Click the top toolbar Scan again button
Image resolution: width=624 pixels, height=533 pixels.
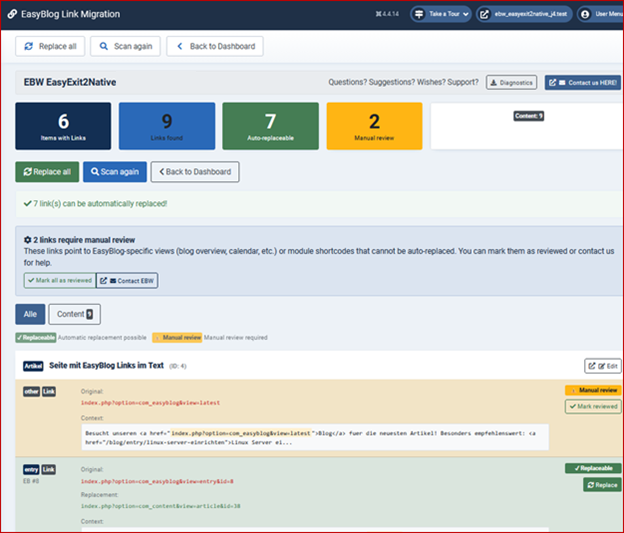tap(125, 46)
